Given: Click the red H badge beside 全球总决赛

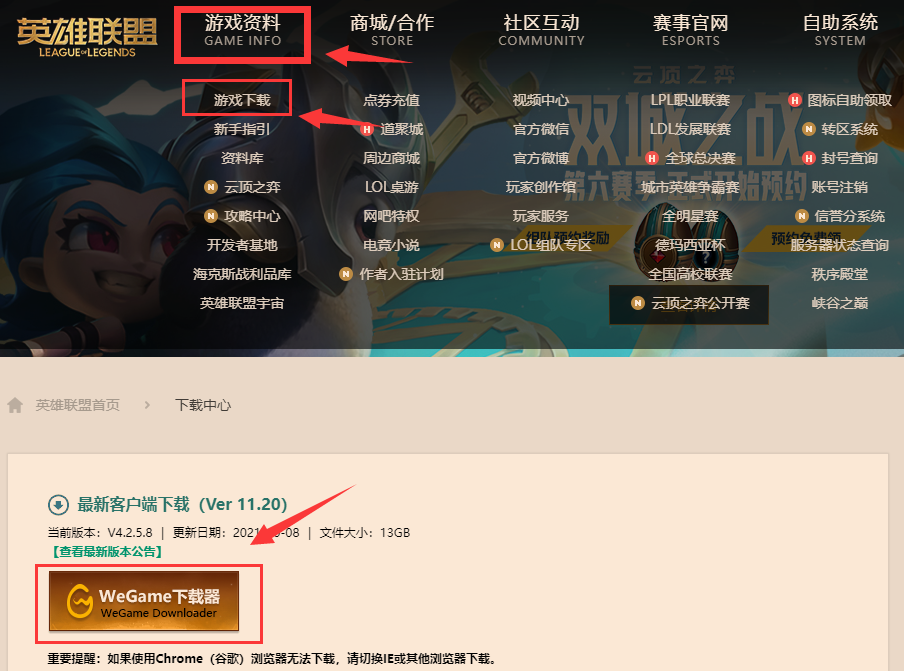Looking at the screenshot, I should coord(652,158).
